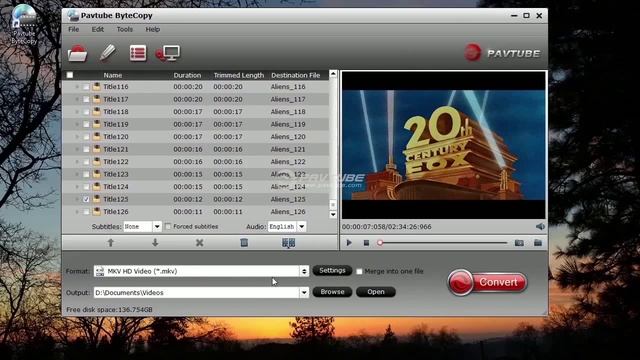Screen dimensions: 640x360
Task: Click the record-screen monitor icon
Action: click(x=168, y=53)
